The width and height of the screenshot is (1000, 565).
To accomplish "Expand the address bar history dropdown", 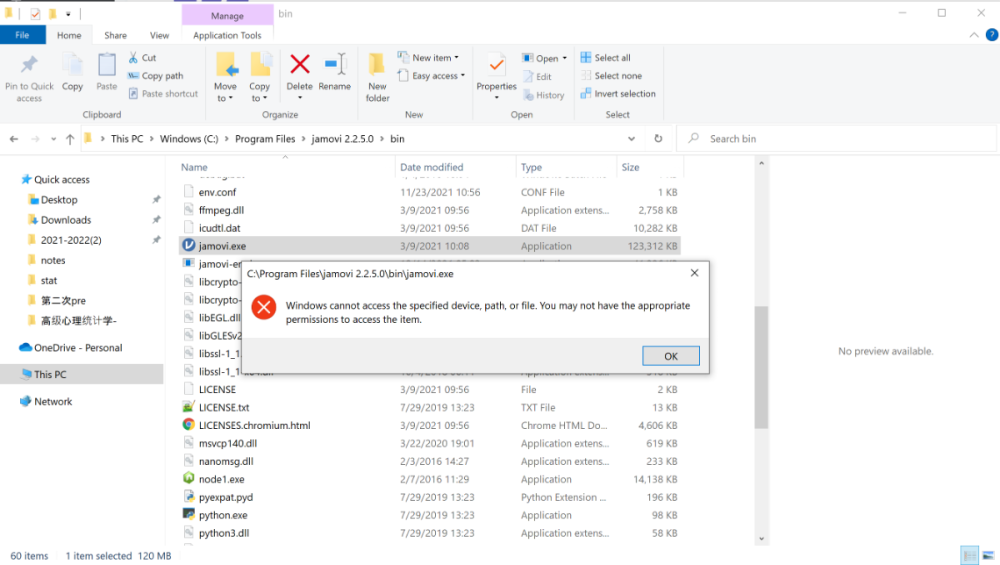I will (x=631, y=138).
